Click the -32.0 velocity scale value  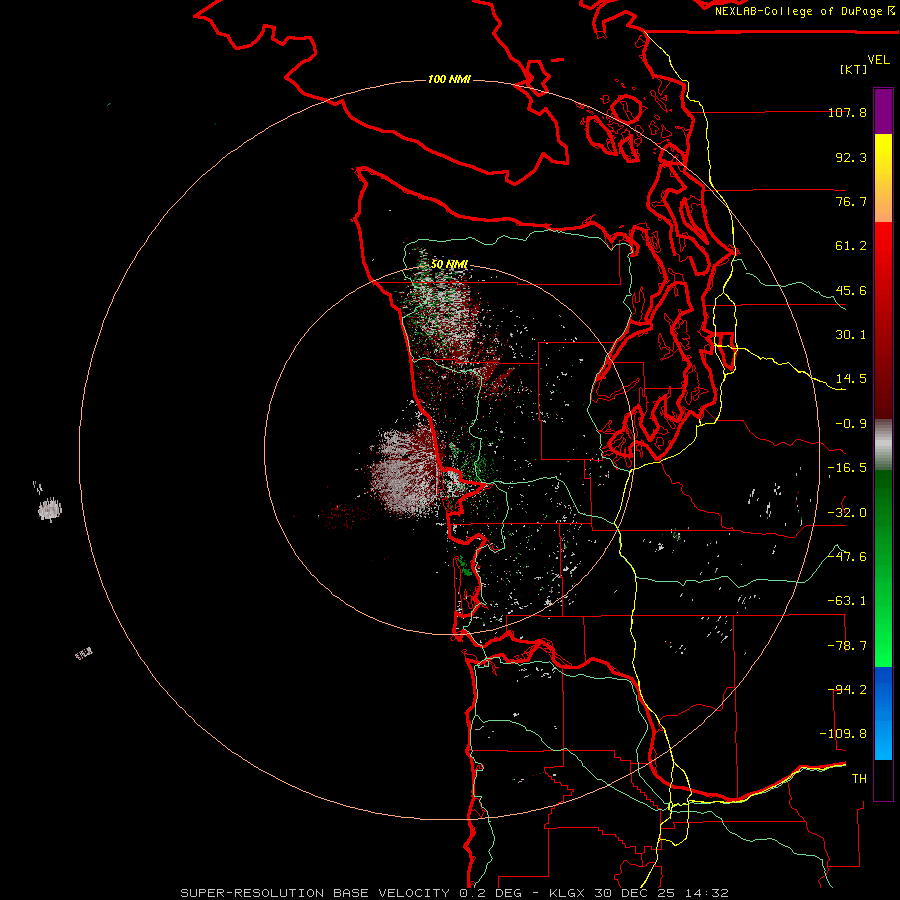pyautogui.click(x=847, y=513)
